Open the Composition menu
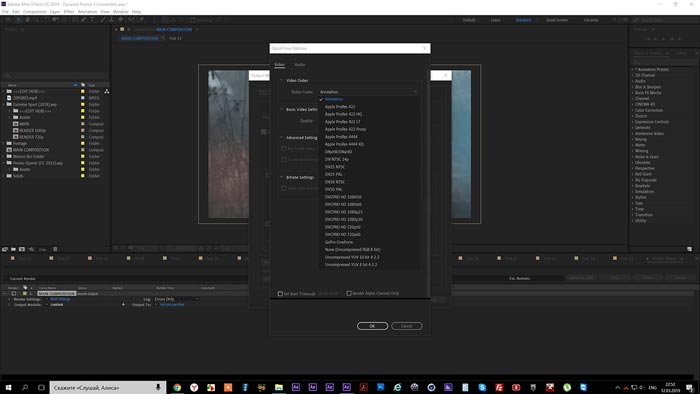This screenshot has width=700, height=394. [35, 12]
